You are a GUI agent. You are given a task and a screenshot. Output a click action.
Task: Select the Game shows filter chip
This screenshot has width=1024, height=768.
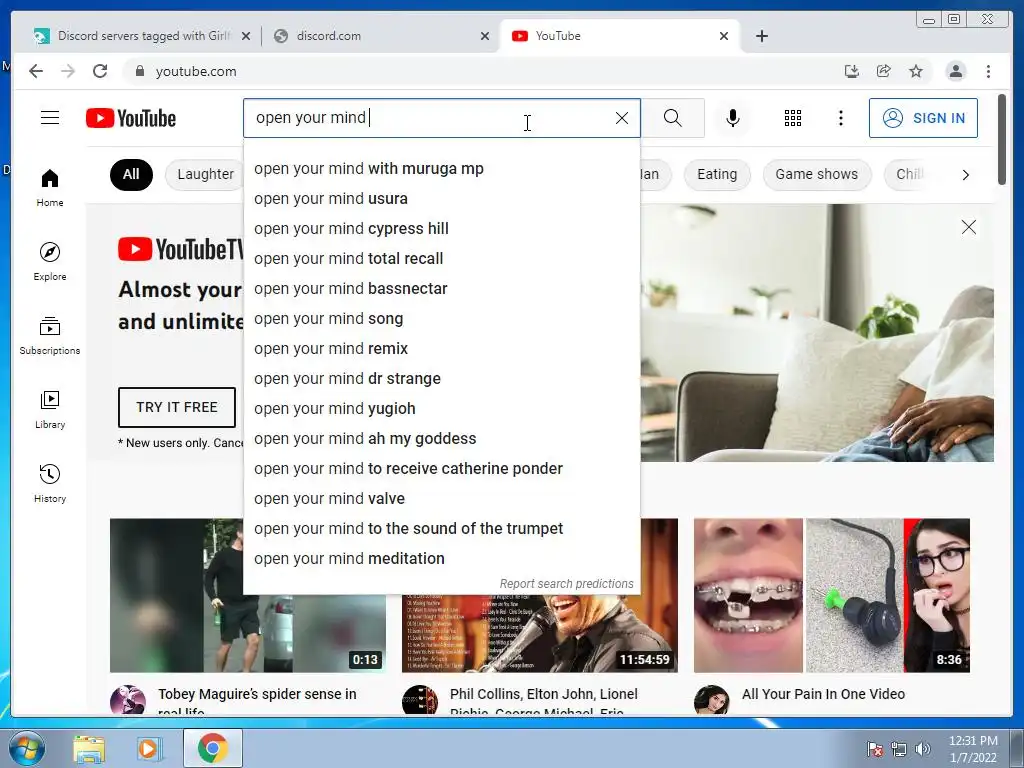coord(816,175)
